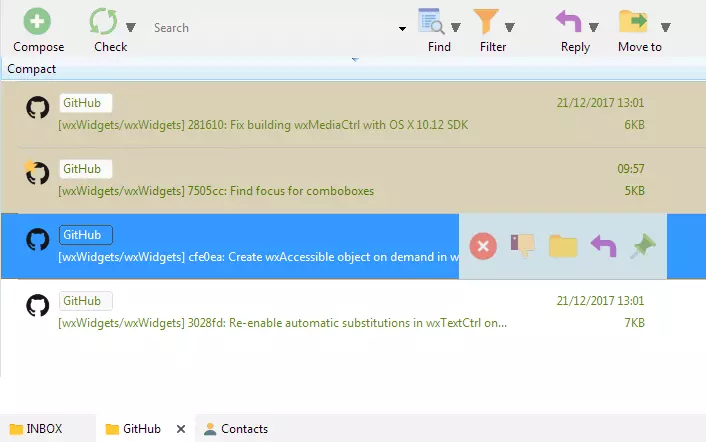The height and width of the screenshot is (442, 706).
Task: Click the Find icon in toolbar
Action: tap(432, 21)
